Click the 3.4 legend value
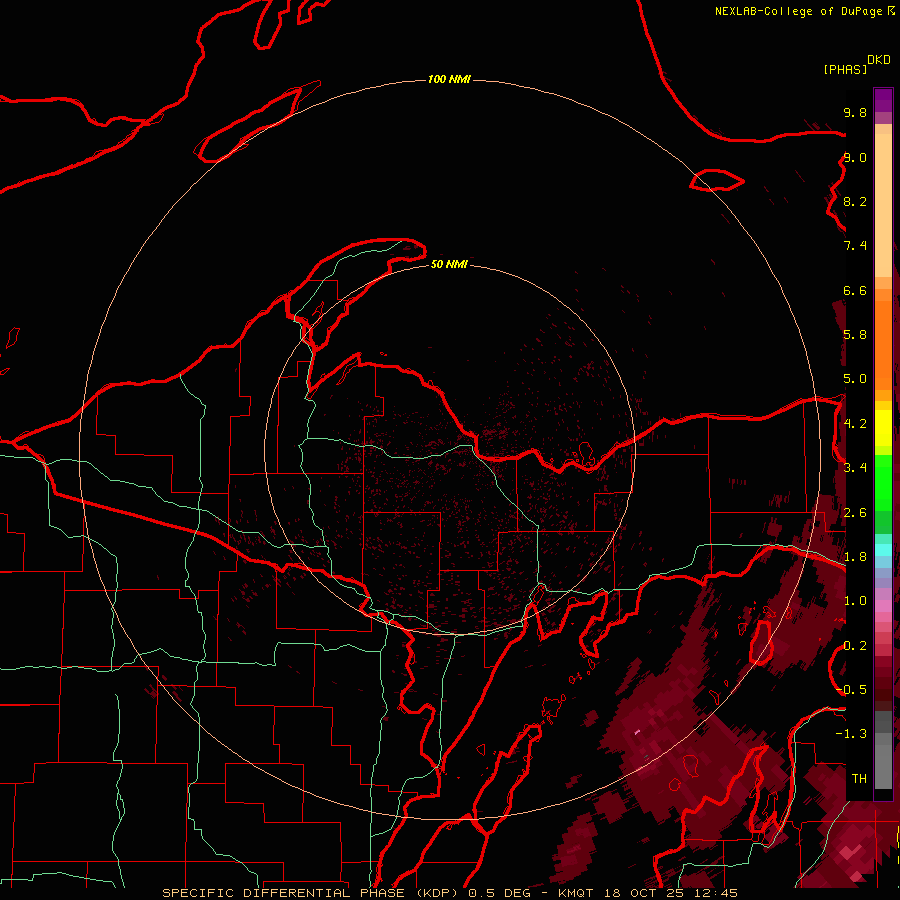 pyautogui.click(x=855, y=468)
